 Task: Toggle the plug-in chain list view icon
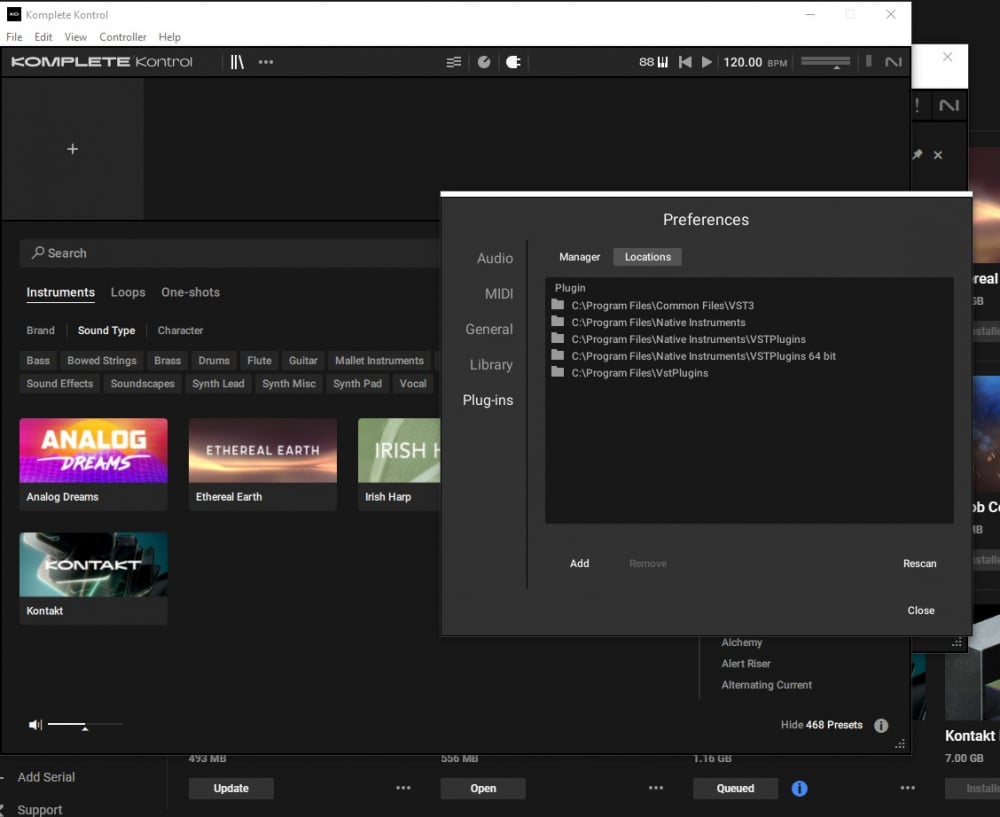click(x=453, y=62)
